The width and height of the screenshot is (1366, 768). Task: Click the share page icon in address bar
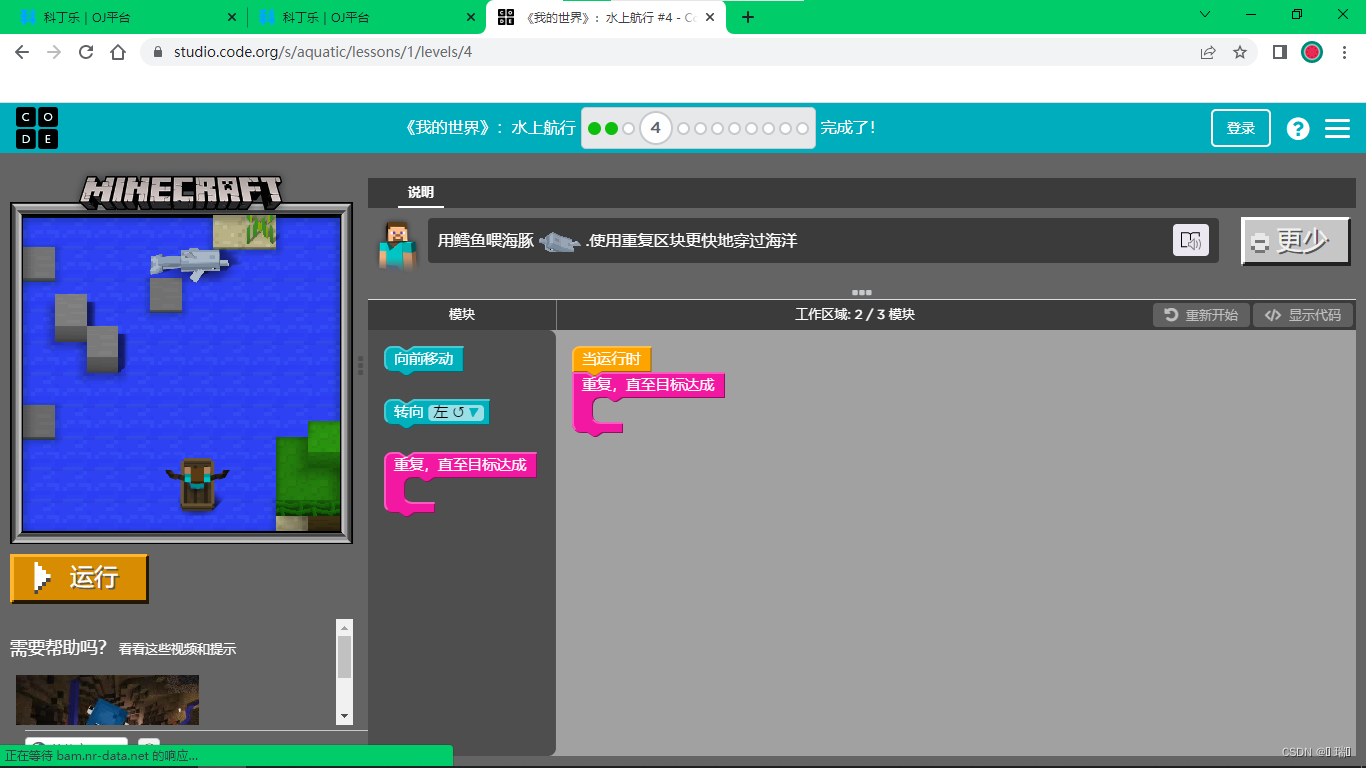pyautogui.click(x=1208, y=52)
